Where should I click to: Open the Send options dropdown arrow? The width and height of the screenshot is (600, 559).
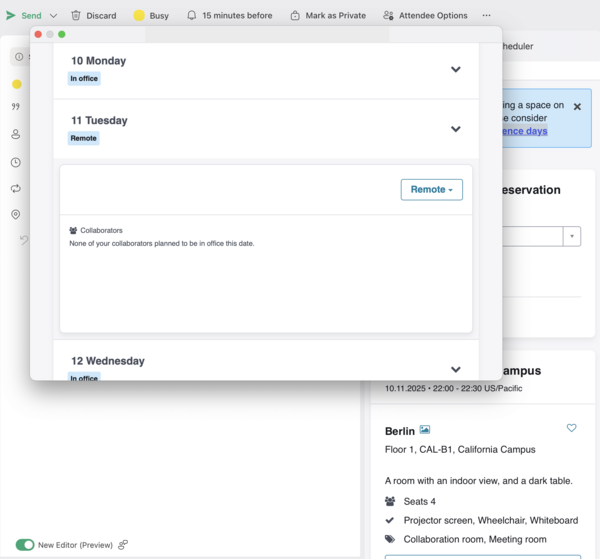[54, 16]
